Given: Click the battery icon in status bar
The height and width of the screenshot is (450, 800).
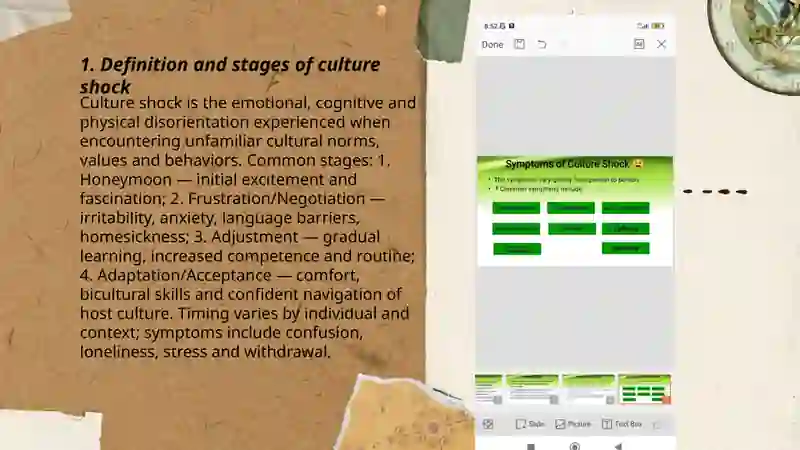Looking at the screenshot, I should click(658, 26).
